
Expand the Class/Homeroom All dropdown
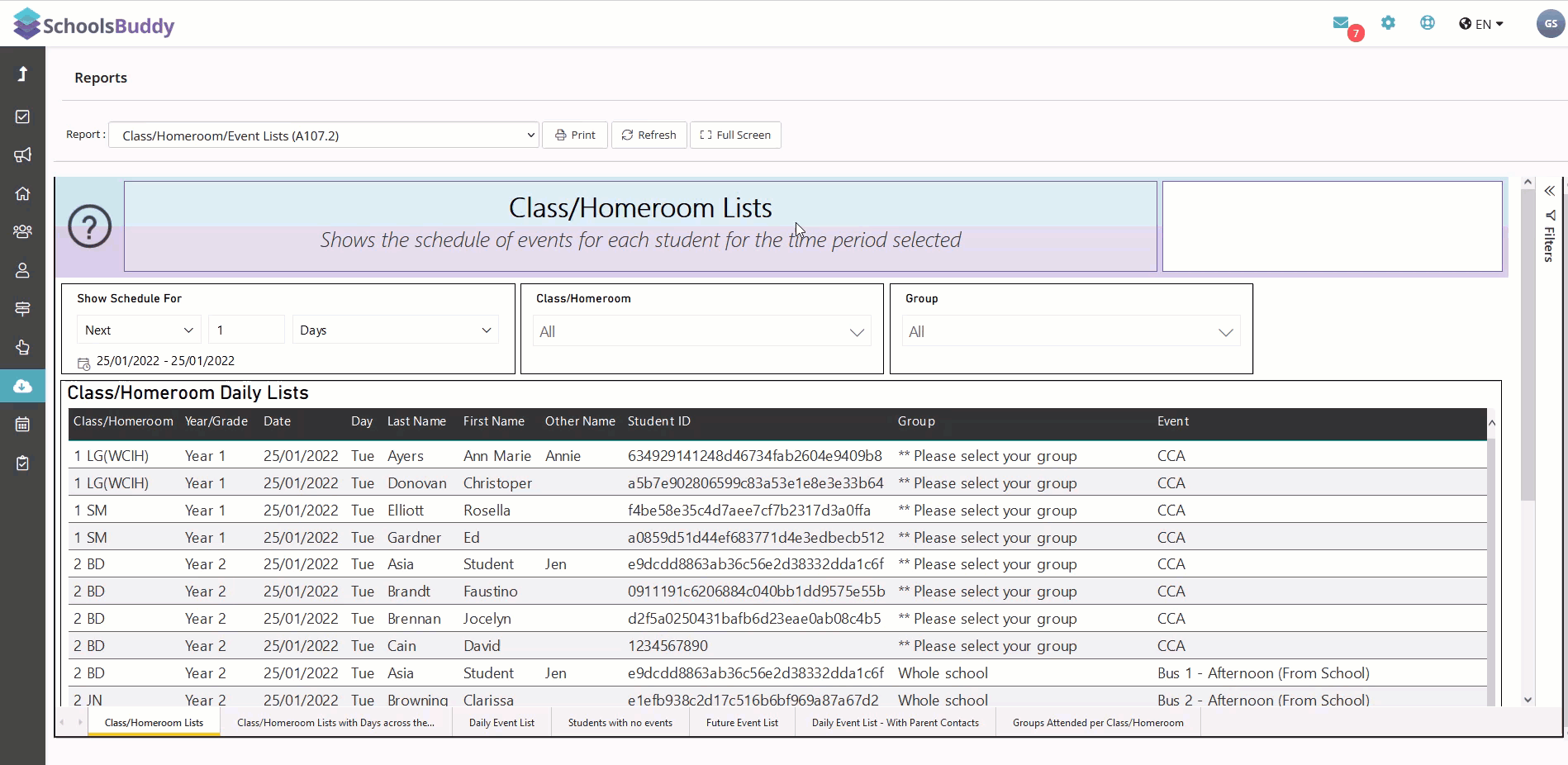701,332
